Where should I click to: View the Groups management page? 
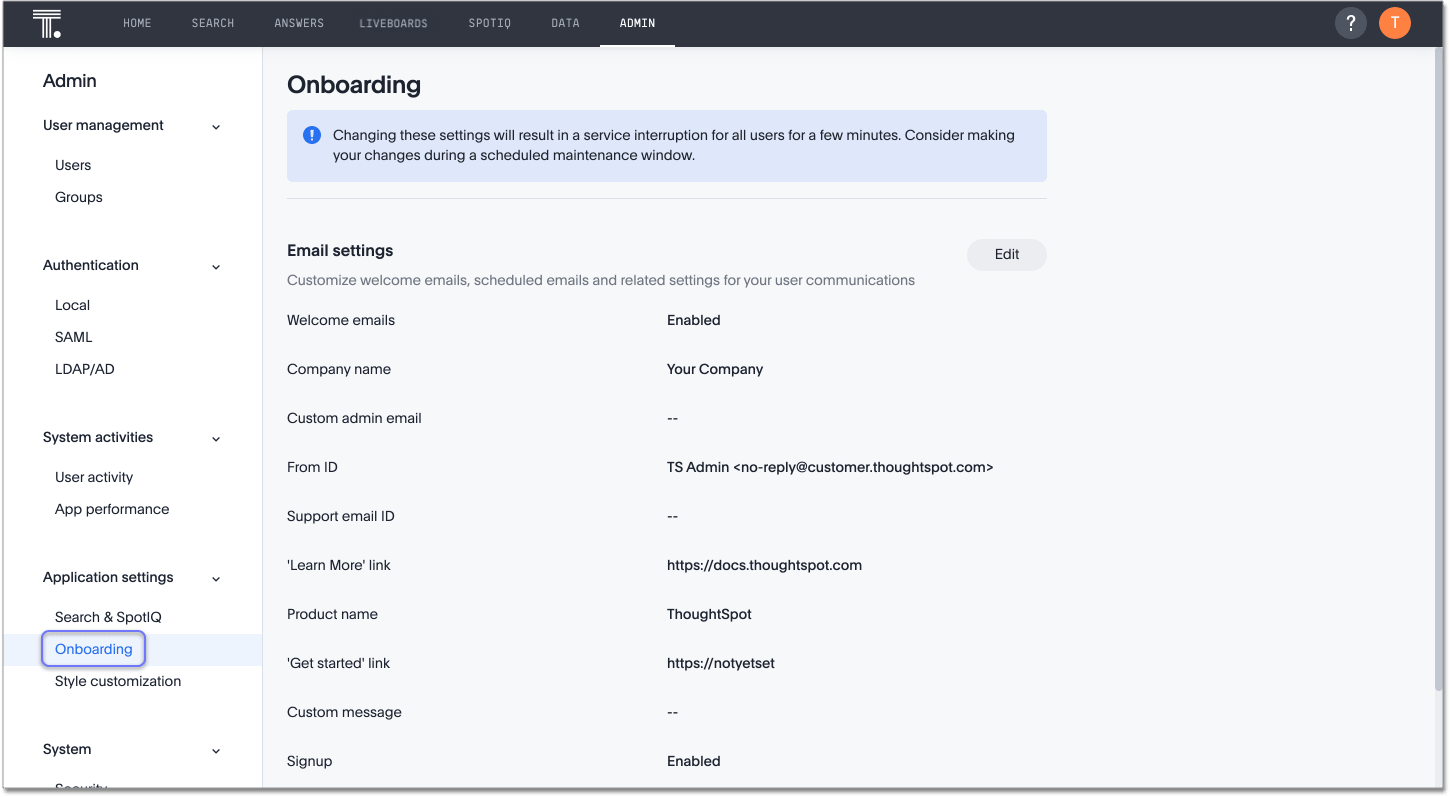[x=78, y=197]
